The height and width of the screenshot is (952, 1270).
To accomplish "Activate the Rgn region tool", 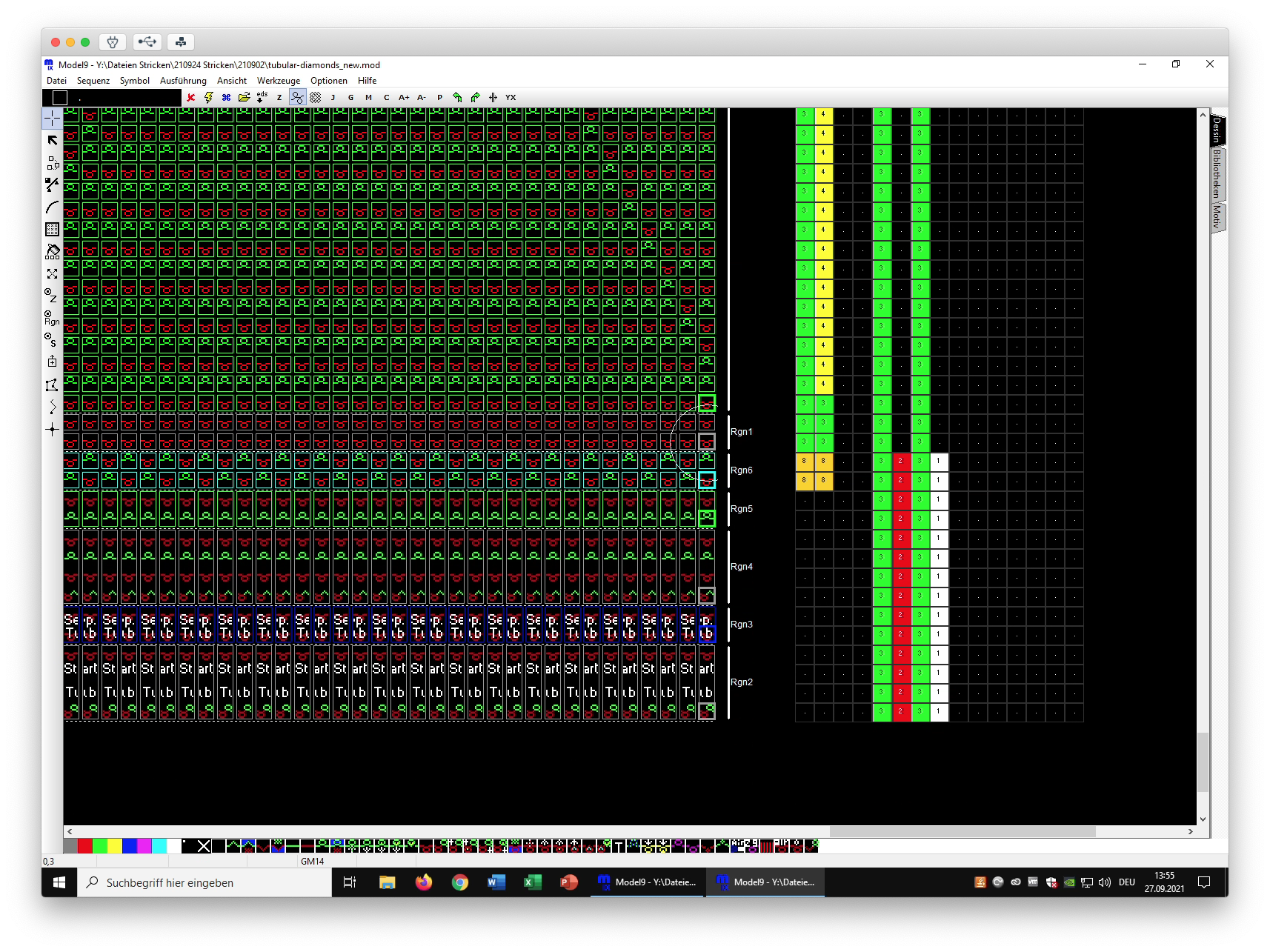I will pyautogui.click(x=51, y=318).
